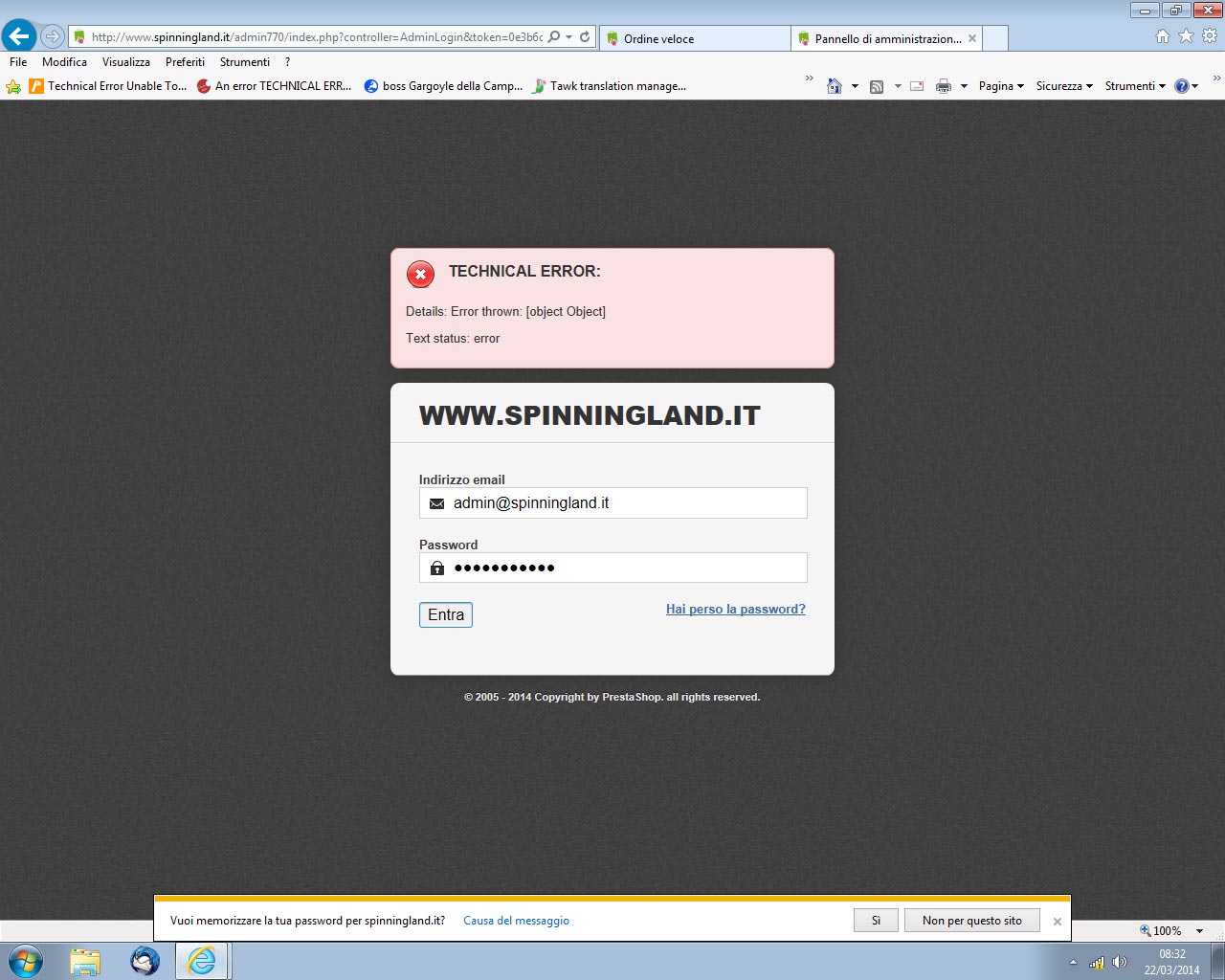Open the Tawk translation manage... bookmark
The width and height of the screenshot is (1225, 980).
click(x=610, y=86)
